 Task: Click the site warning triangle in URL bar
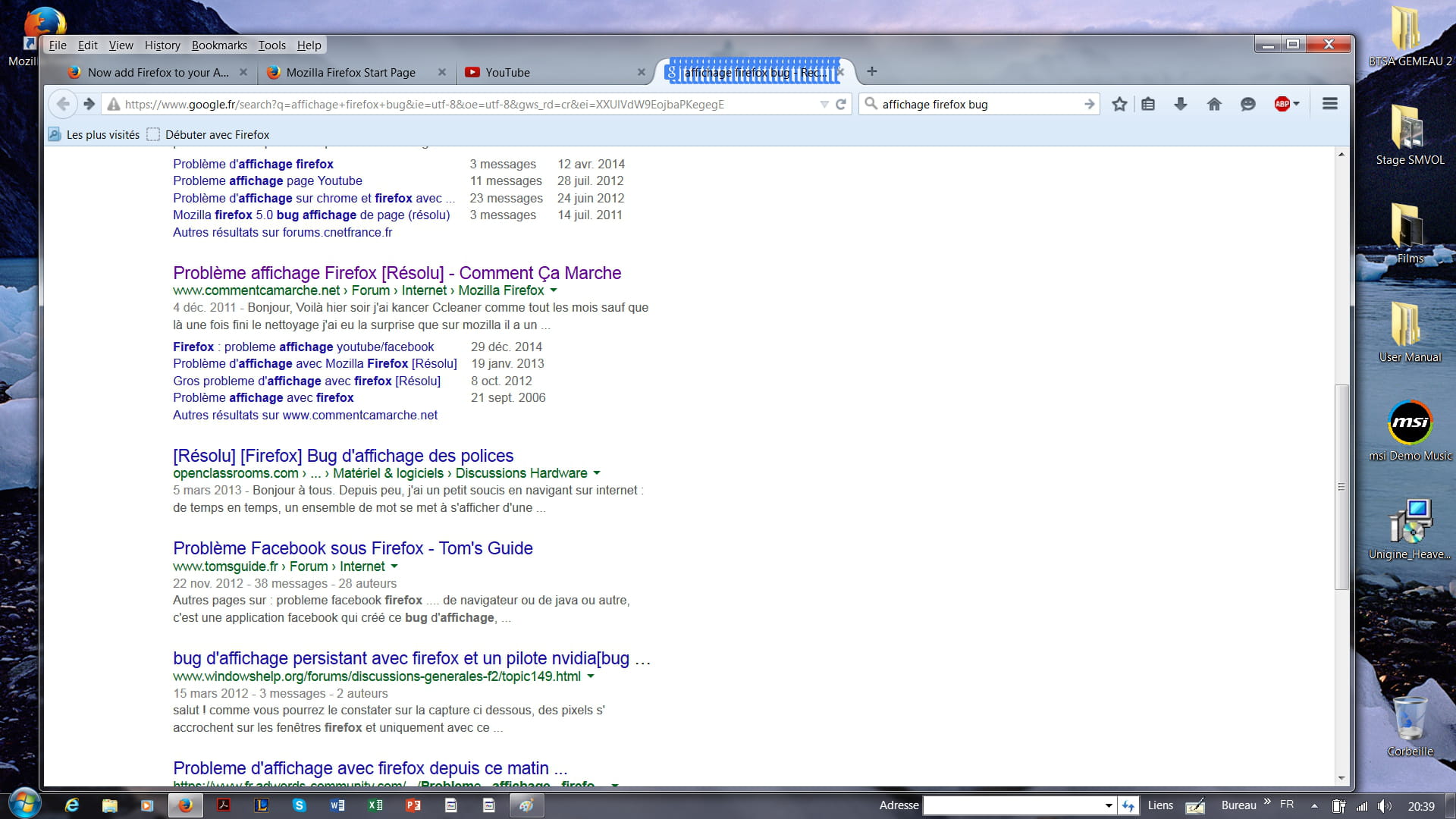(x=113, y=105)
